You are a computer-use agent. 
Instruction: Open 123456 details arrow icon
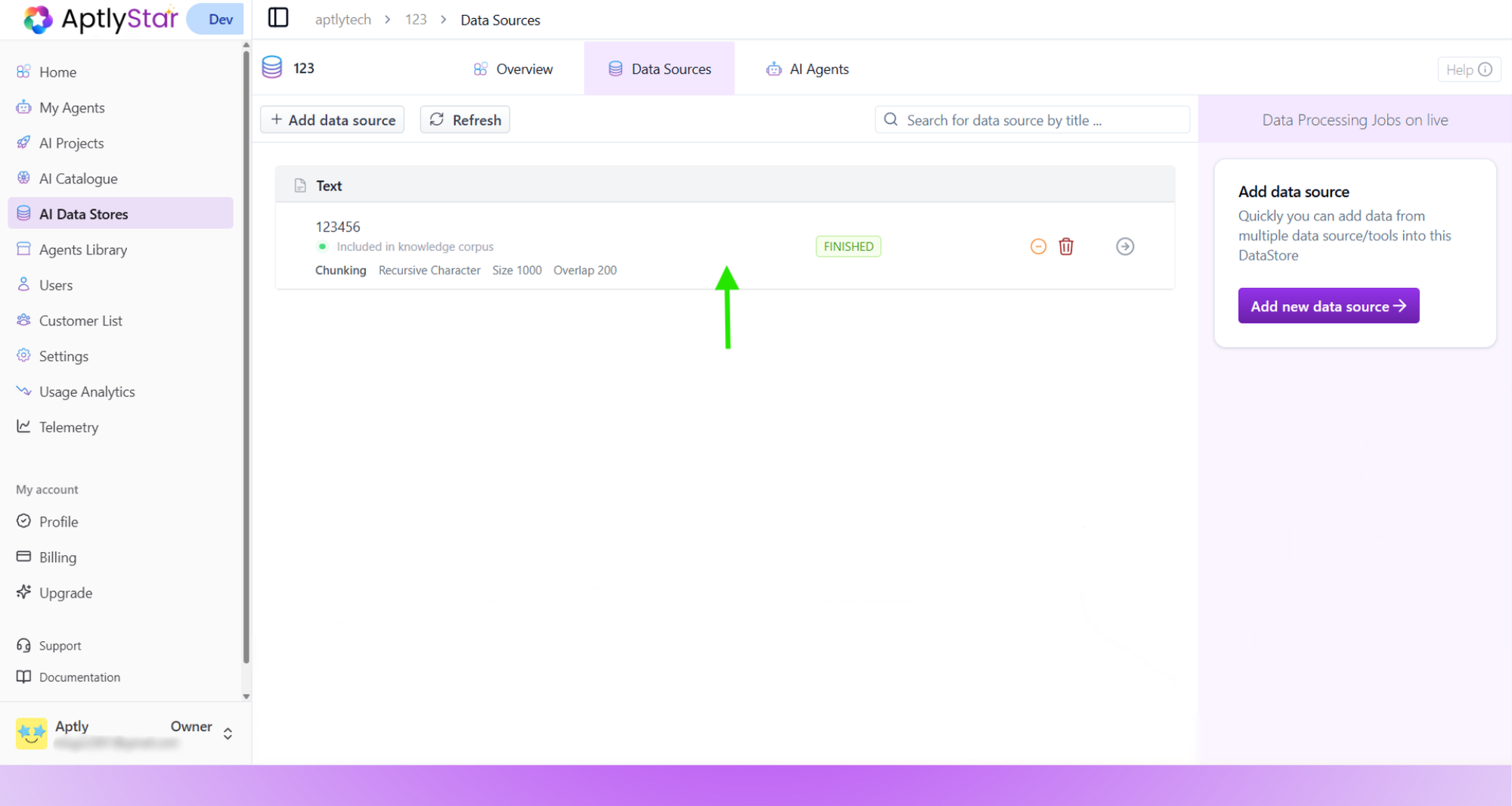1125,246
